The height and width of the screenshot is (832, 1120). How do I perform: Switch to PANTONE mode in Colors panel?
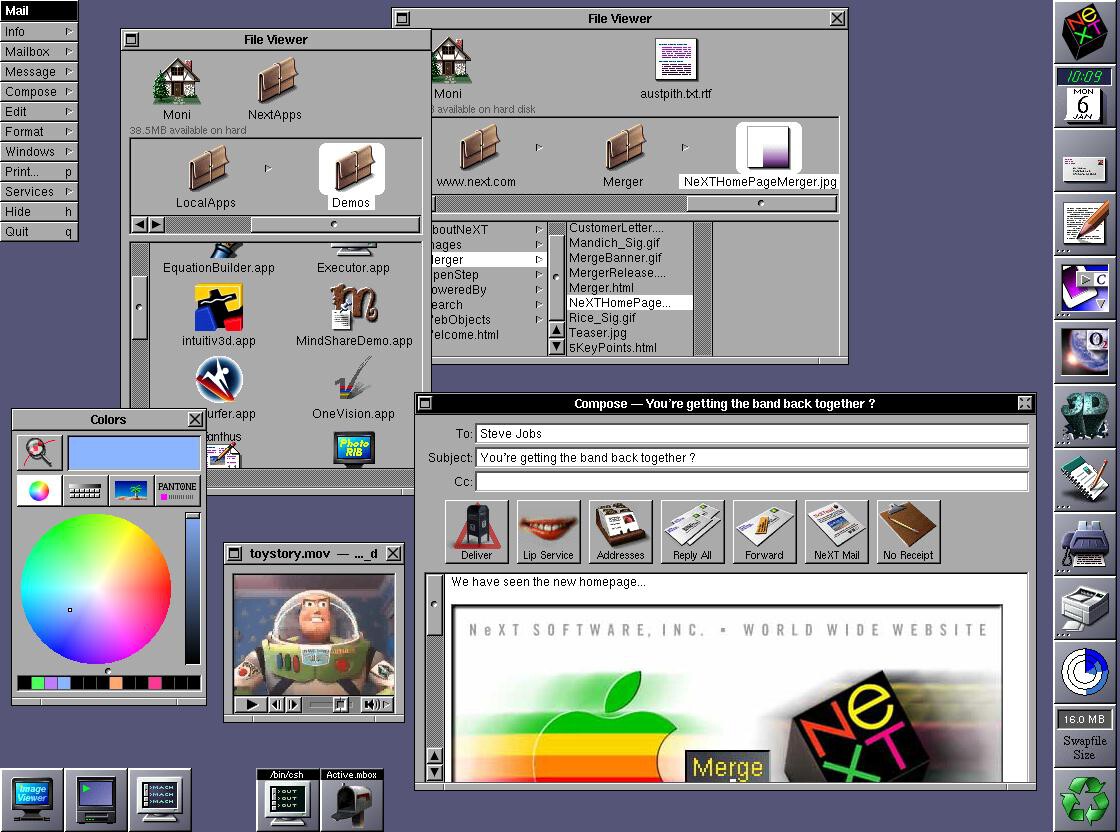pyautogui.click(x=176, y=490)
